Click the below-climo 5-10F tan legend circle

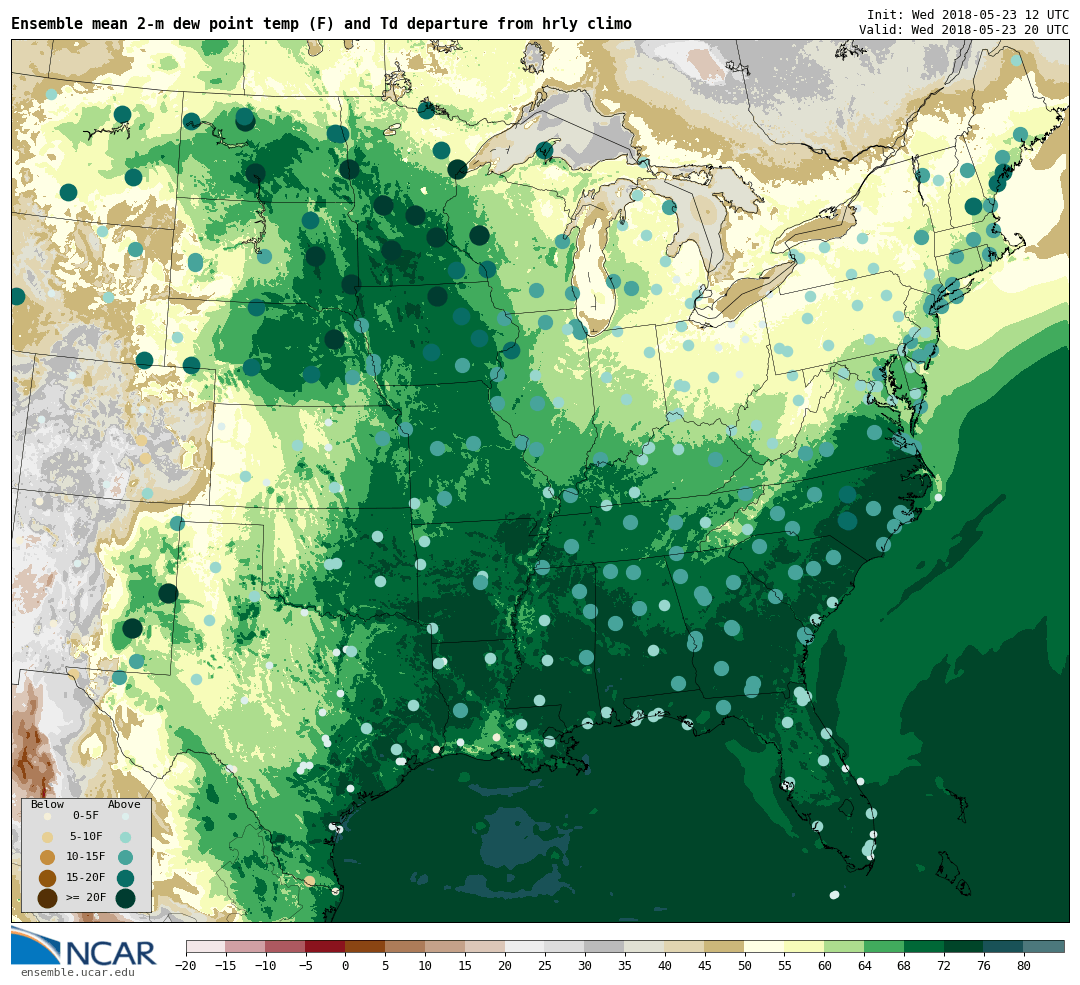point(48,838)
